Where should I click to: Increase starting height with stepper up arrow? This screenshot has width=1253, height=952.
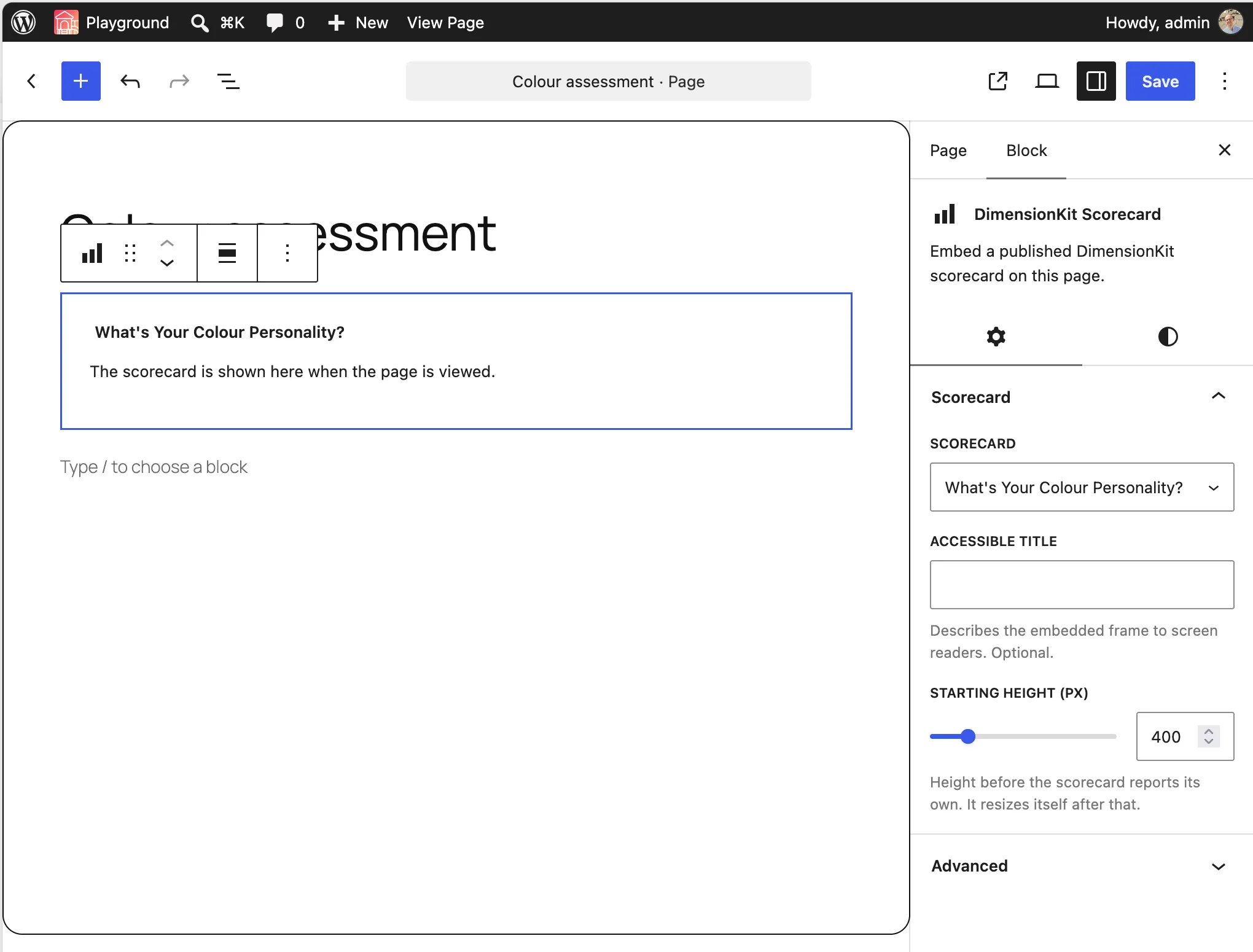pos(1209,732)
